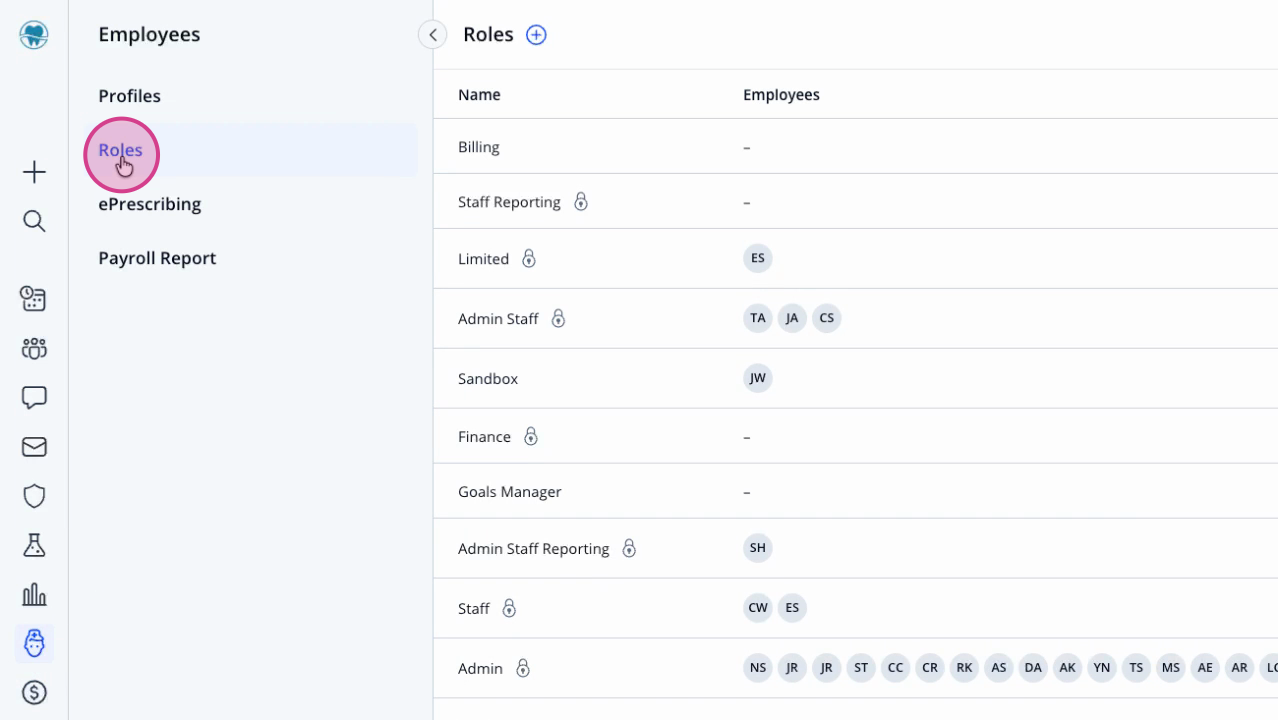Click SH avatar in Admin Staff Reporting row
Image resolution: width=1278 pixels, height=720 pixels.
pos(758,548)
